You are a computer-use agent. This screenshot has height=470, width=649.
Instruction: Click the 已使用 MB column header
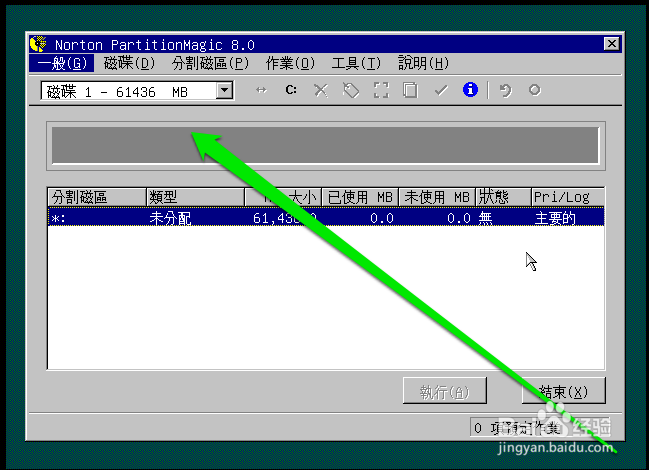[x=360, y=197]
